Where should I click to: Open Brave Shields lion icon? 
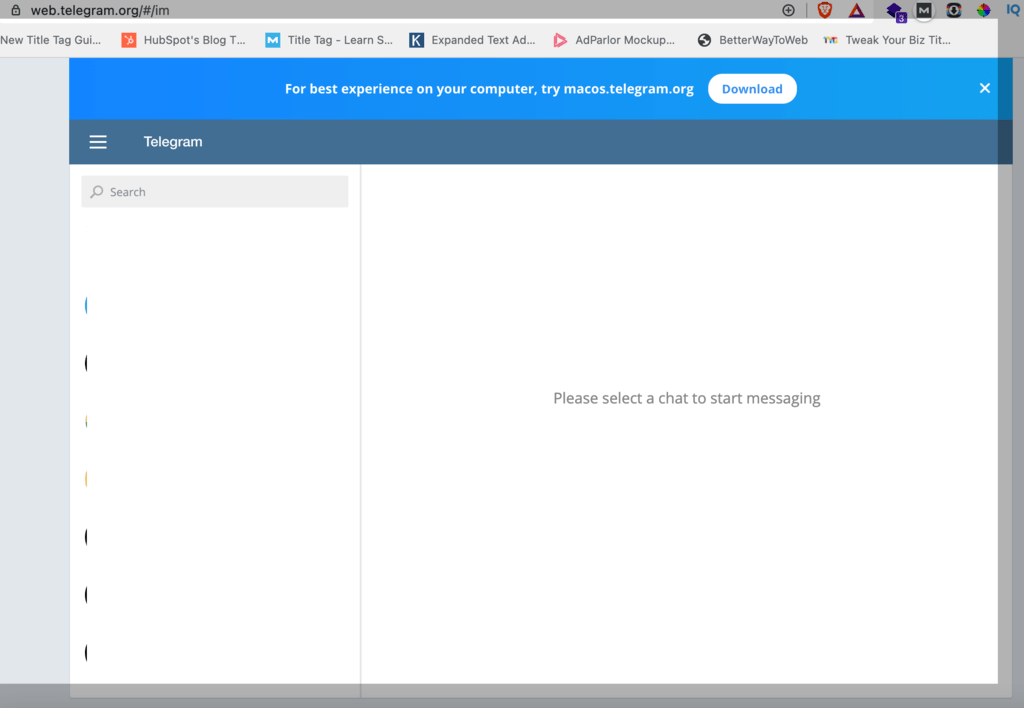pos(825,10)
